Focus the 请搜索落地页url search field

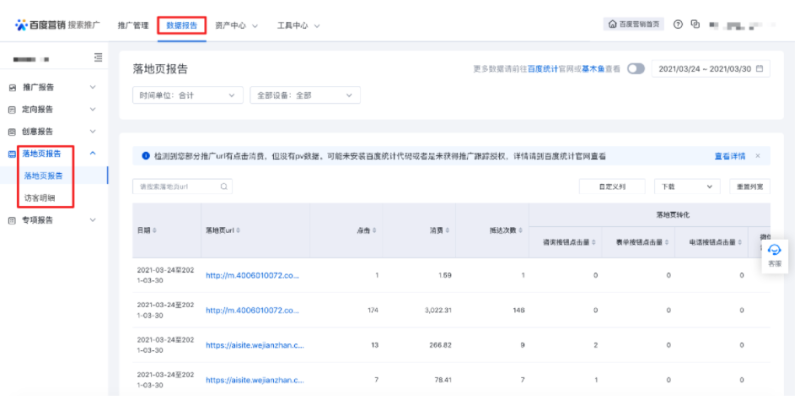pos(183,187)
